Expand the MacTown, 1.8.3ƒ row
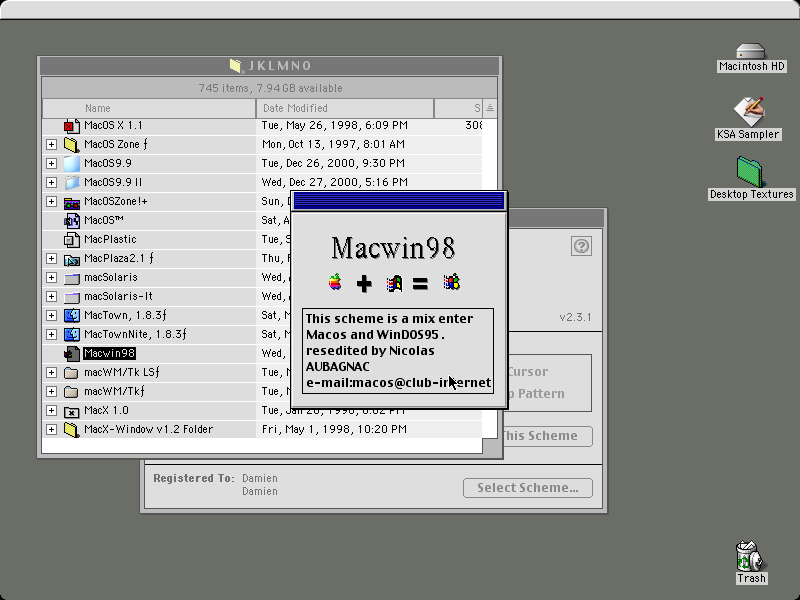Viewport: 800px width, 600px height. tap(51, 315)
